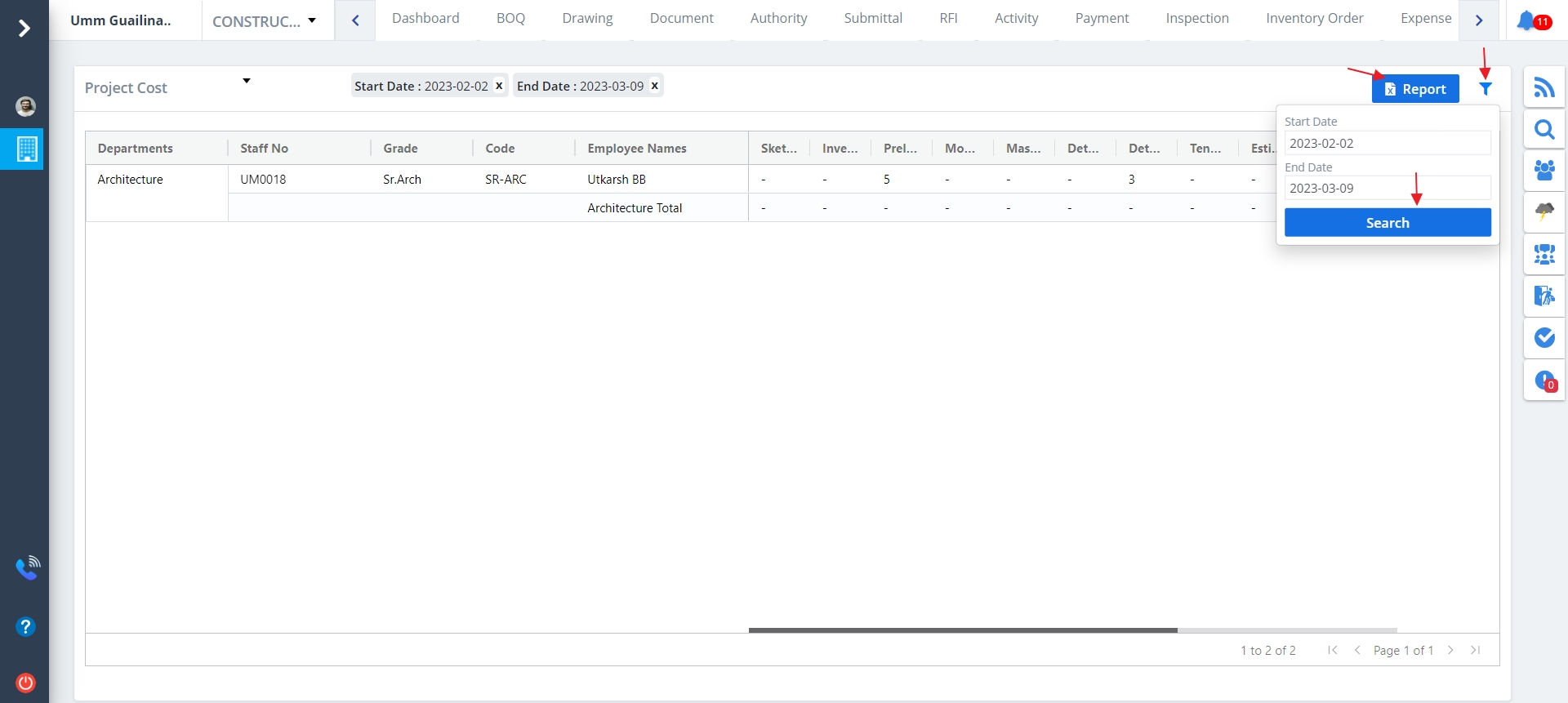
Task: Export using the Report button
Action: [x=1414, y=89]
